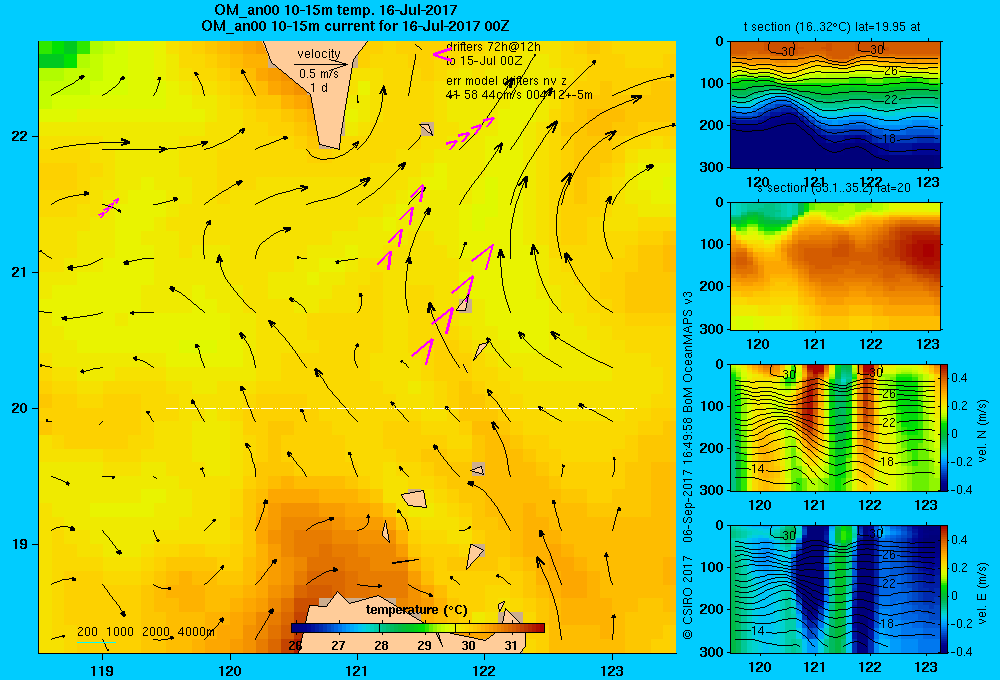Click the vel. N color scale bar

click(945, 427)
